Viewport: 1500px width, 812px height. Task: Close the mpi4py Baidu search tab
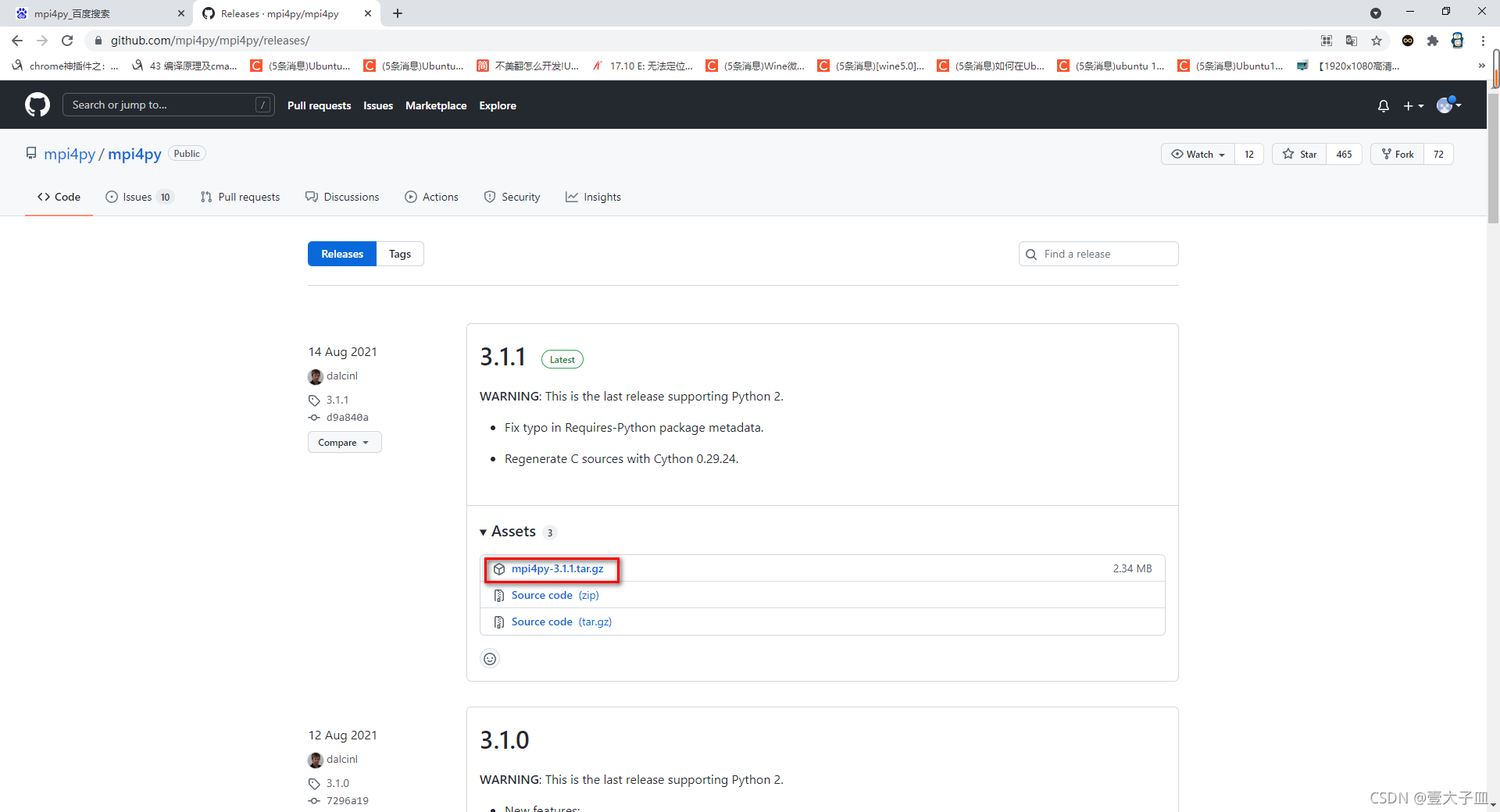(180, 13)
